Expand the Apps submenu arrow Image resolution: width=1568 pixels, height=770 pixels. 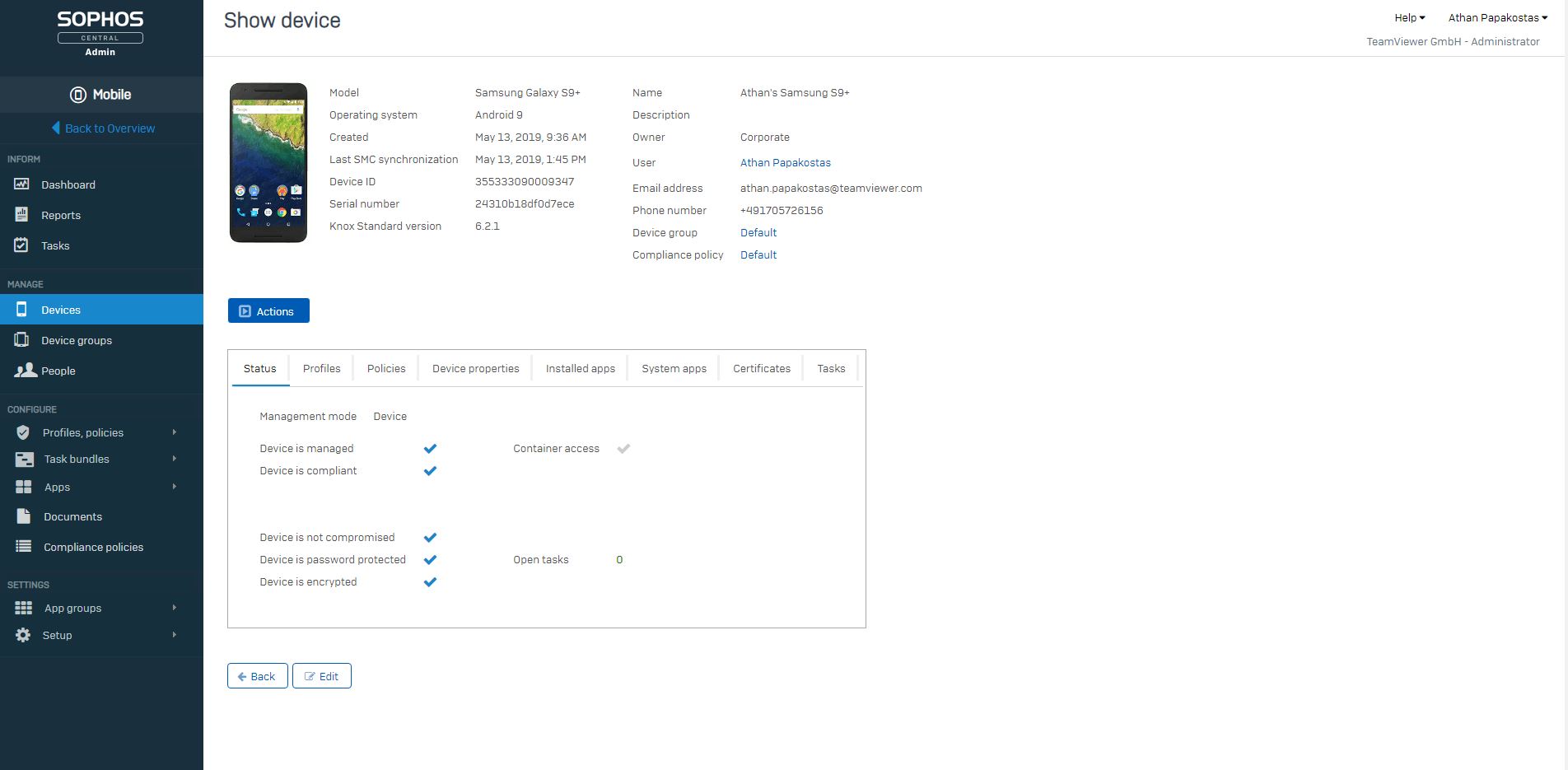(x=175, y=487)
